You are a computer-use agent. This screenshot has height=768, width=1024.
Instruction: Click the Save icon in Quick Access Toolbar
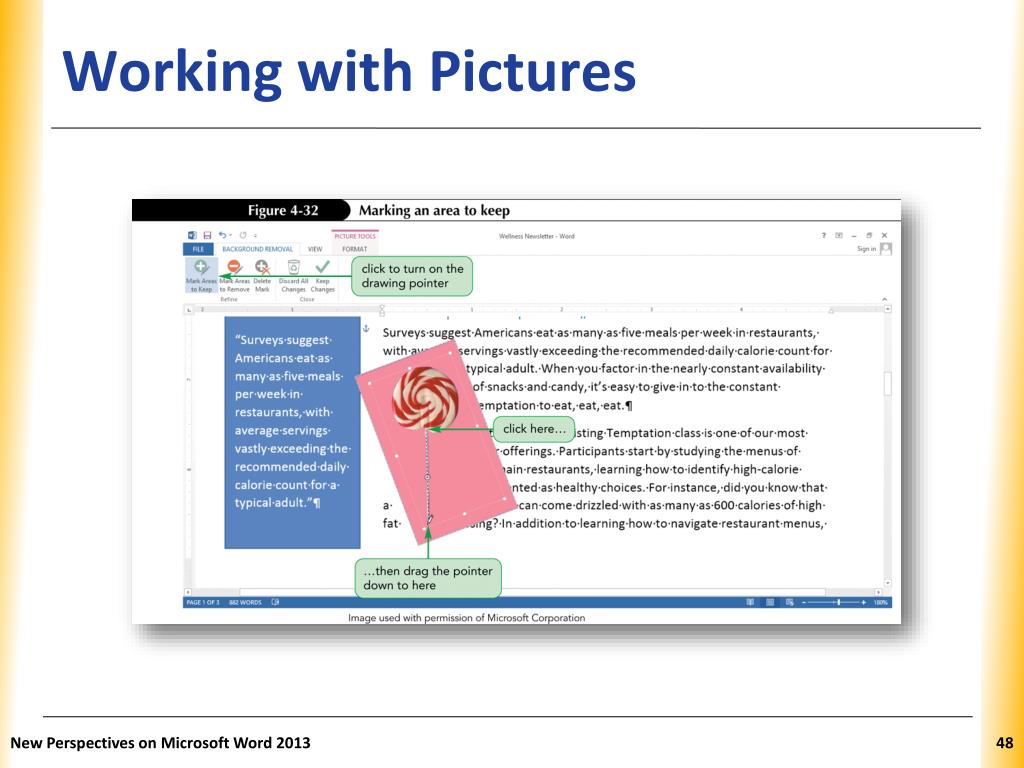(207, 235)
